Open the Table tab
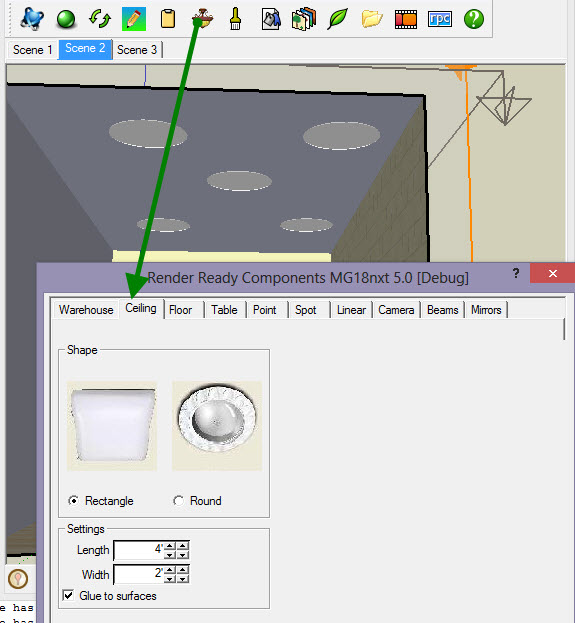 224,310
